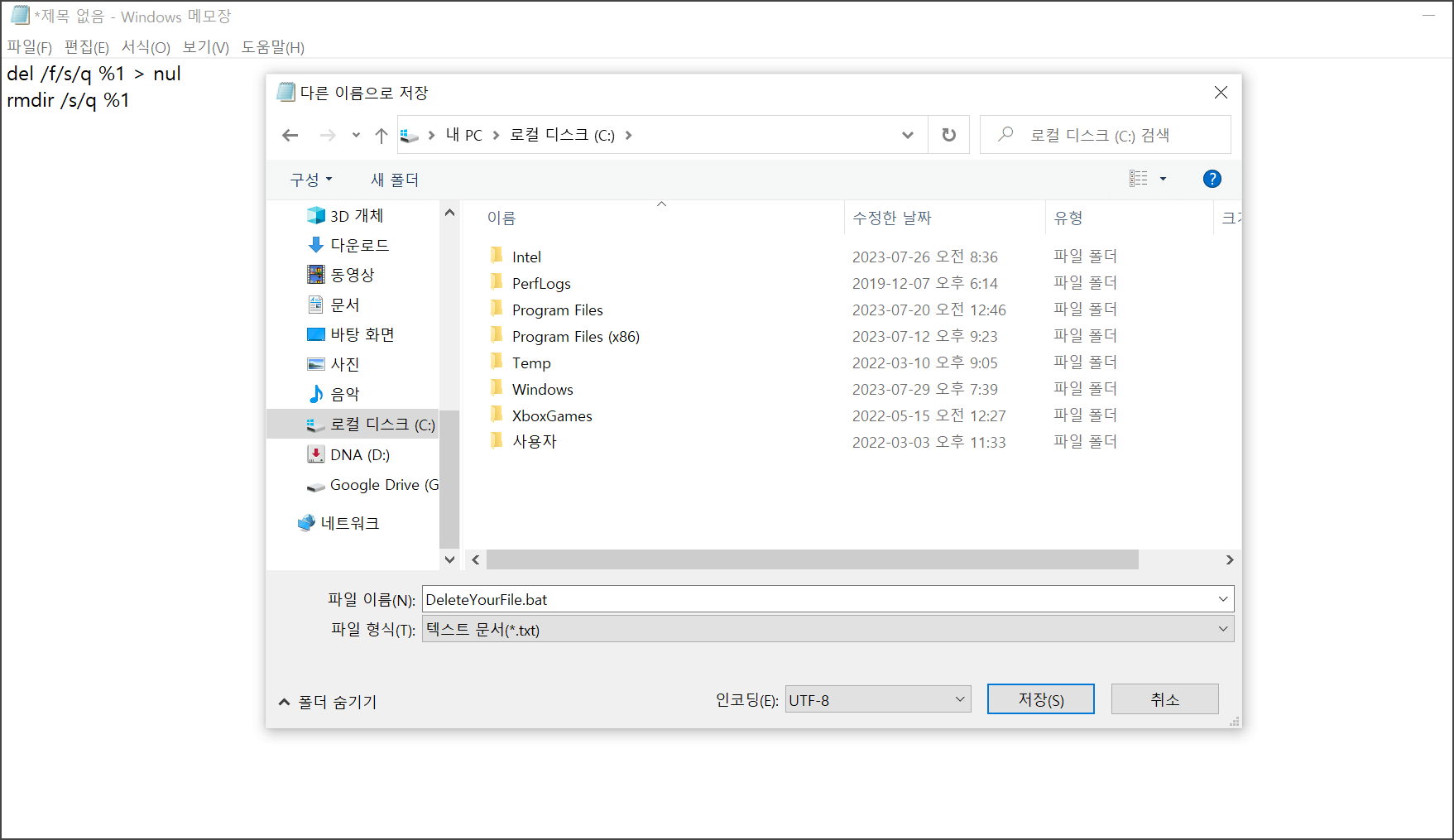Select 로컬 디스크 (C:) in sidebar
Screen dimensions: 1454x840
353,425
